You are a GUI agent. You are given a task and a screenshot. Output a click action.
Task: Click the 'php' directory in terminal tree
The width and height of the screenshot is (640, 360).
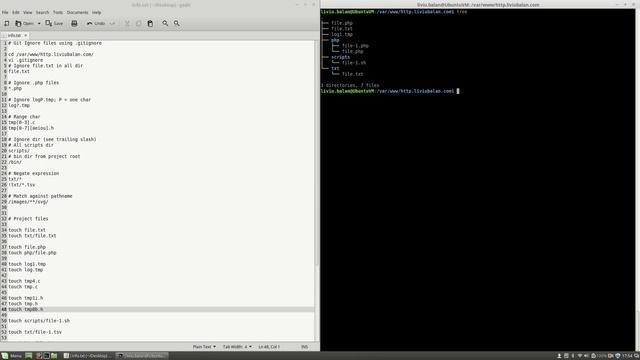(x=335, y=40)
